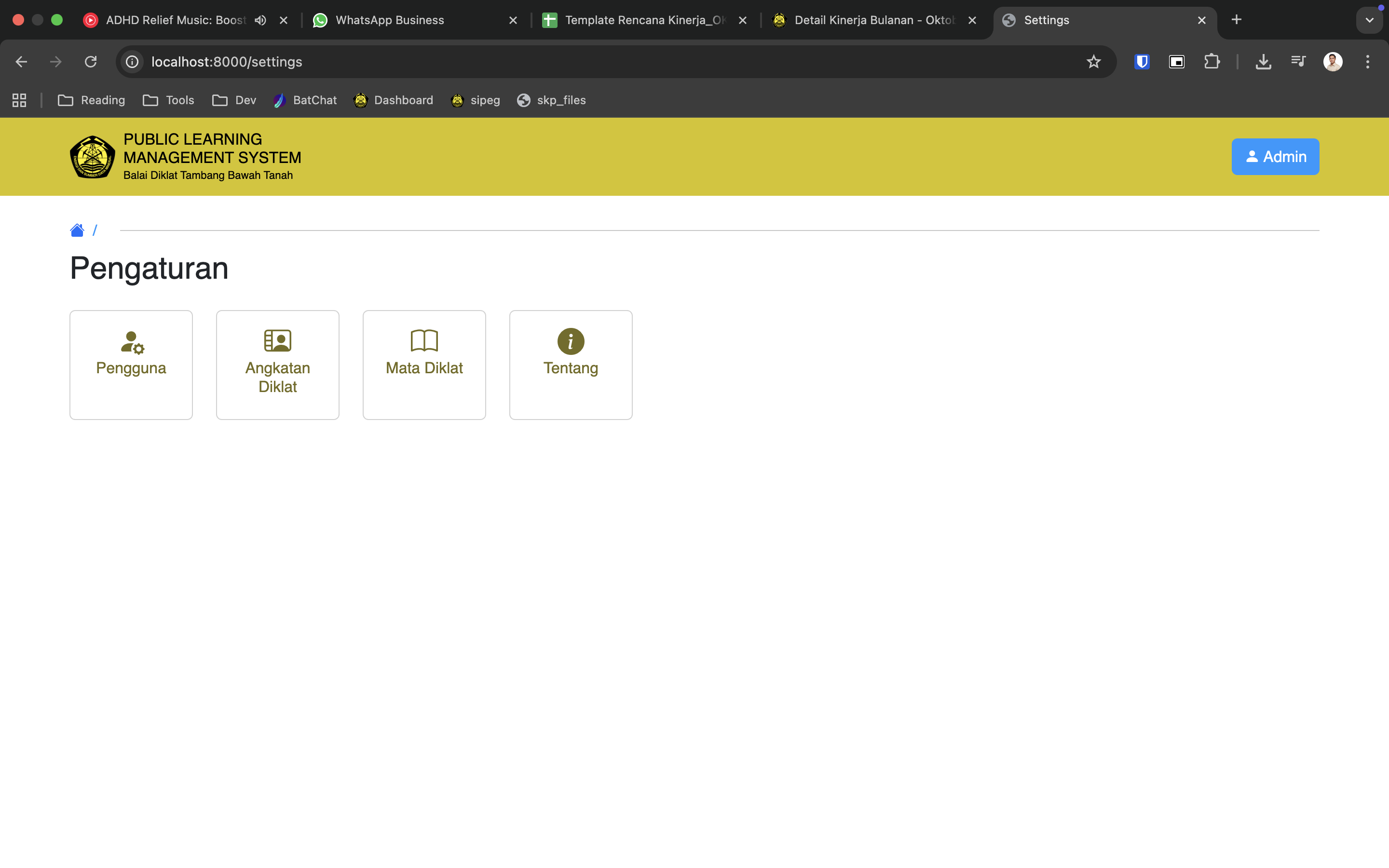
Task: Open the Admin user button
Action: (x=1275, y=157)
